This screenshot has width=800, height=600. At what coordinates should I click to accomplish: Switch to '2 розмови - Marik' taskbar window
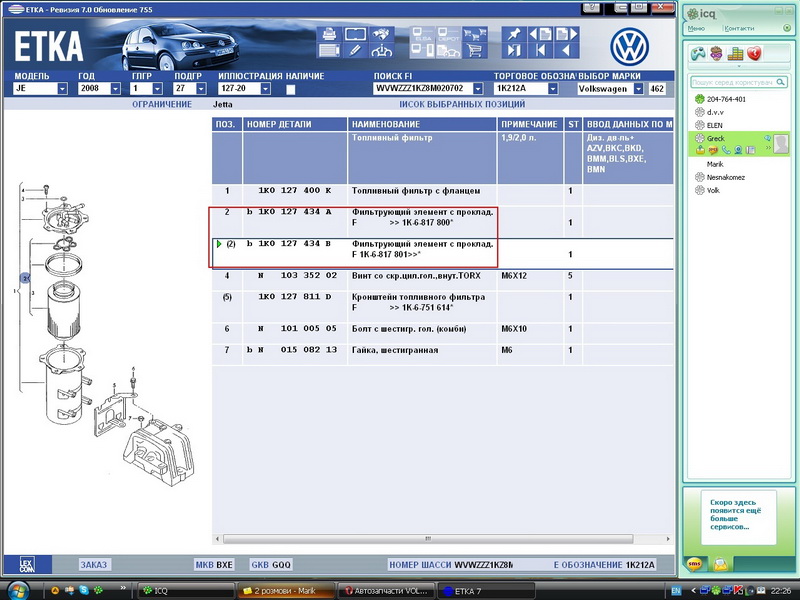pos(286,591)
